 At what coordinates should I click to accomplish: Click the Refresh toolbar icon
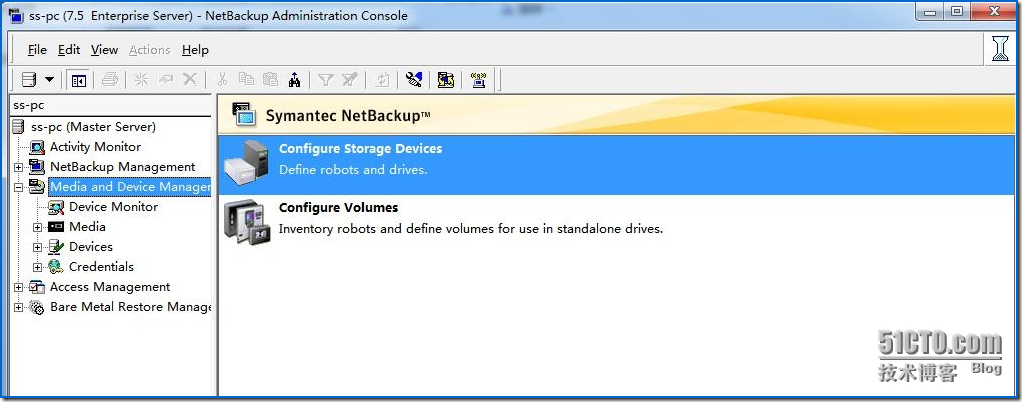pyautogui.click(x=383, y=80)
